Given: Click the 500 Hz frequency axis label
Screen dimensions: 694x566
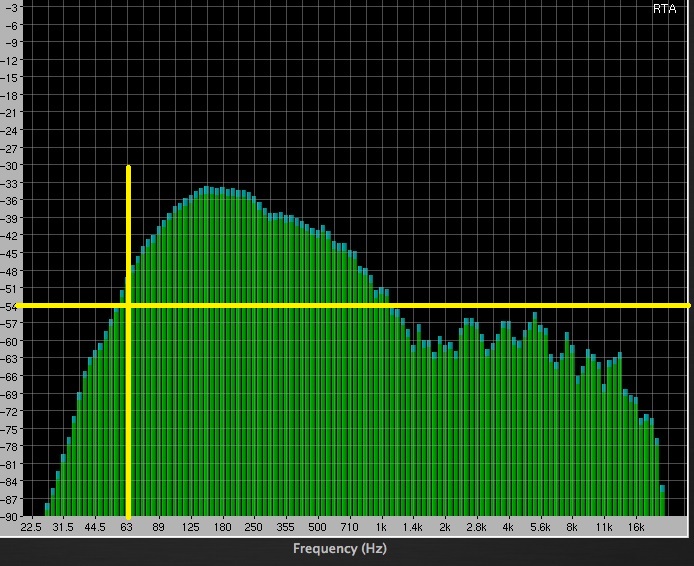Looking at the screenshot, I should point(317,526).
